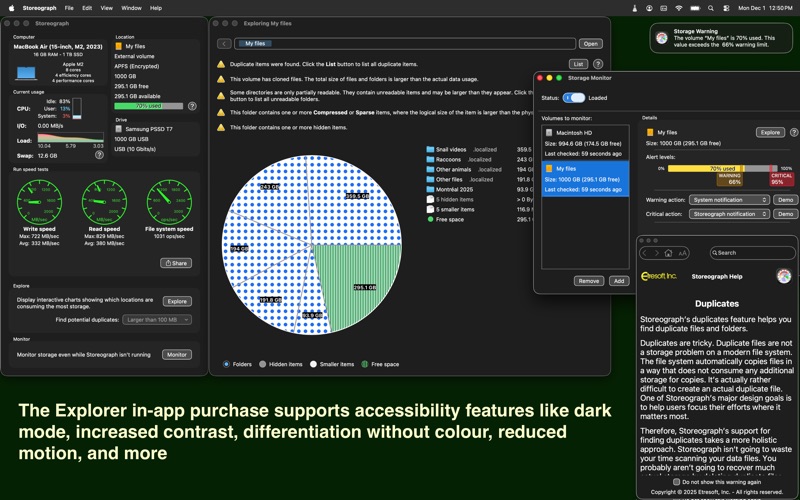Open the Critical action dropdown
The image size is (800, 500).
[x=729, y=214]
